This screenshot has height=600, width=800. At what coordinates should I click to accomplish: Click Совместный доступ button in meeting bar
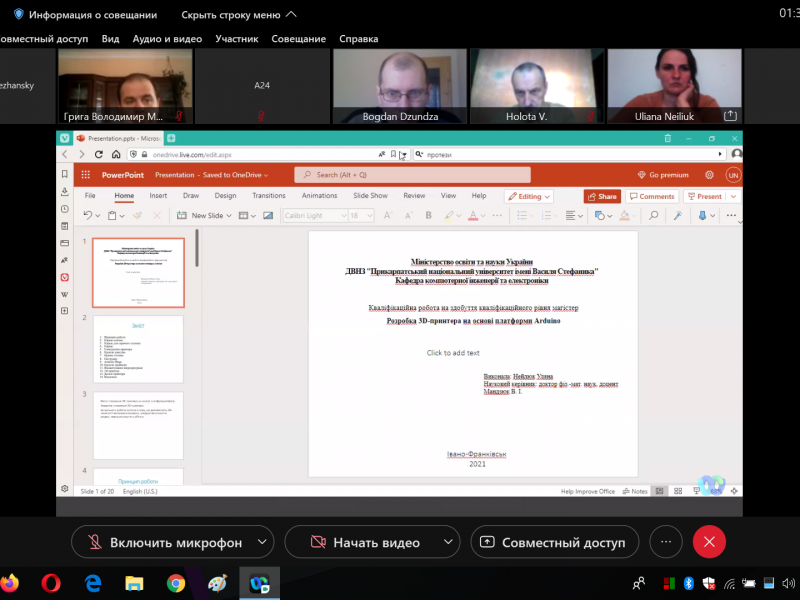pos(554,542)
